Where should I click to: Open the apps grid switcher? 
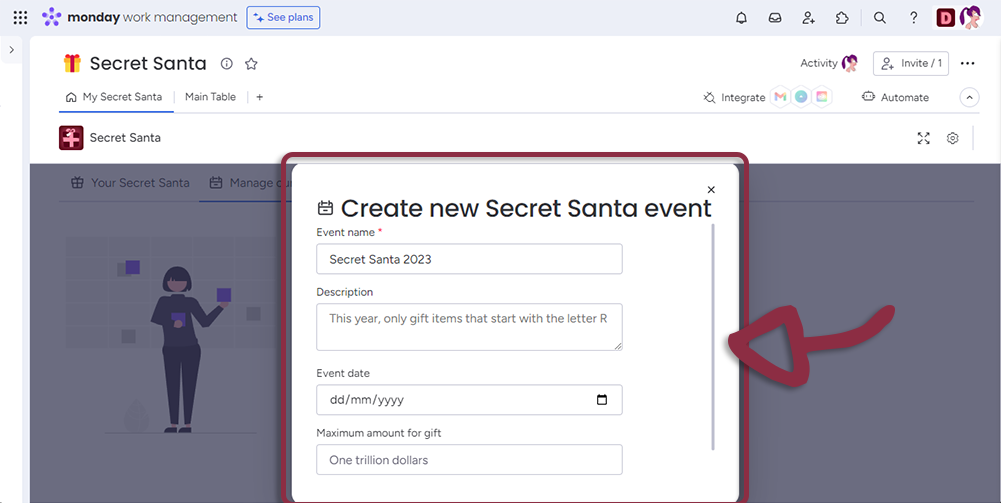tap(20, 18)
